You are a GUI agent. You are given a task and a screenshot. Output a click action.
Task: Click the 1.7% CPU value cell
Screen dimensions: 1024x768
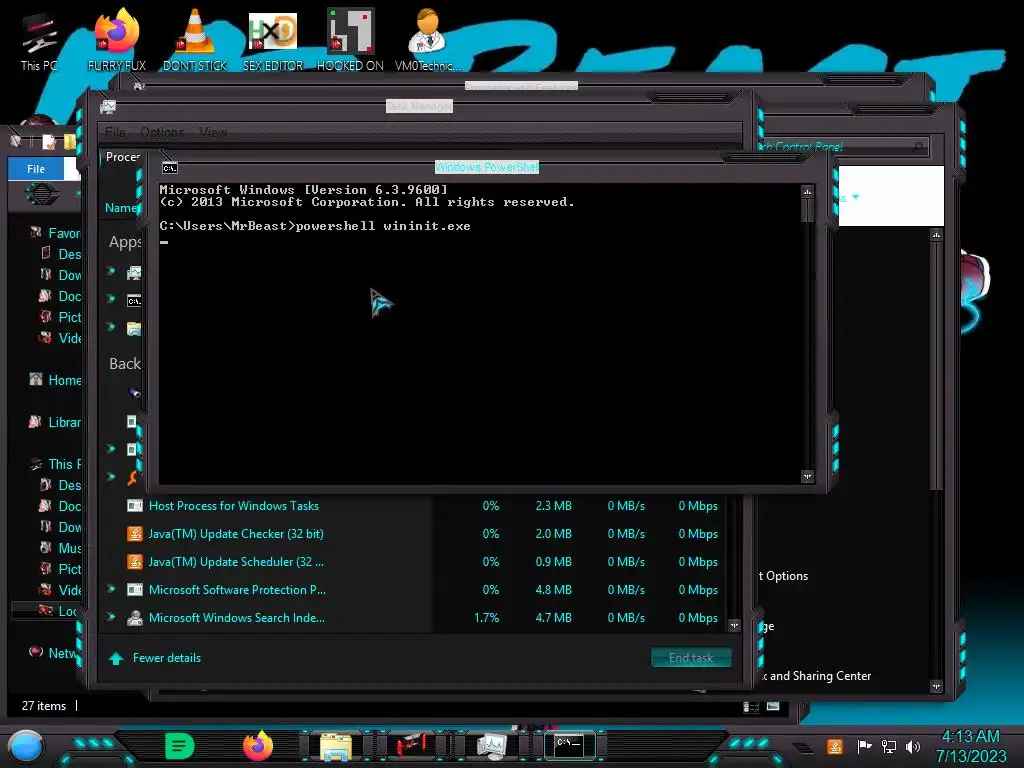(487, 618)
